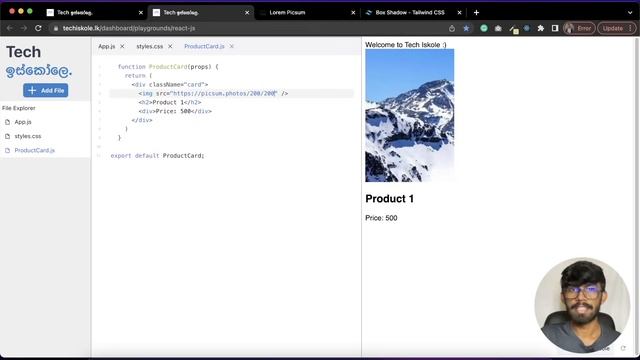
Task: Open styles.css in File Explorer
Action: click(28, 136)
